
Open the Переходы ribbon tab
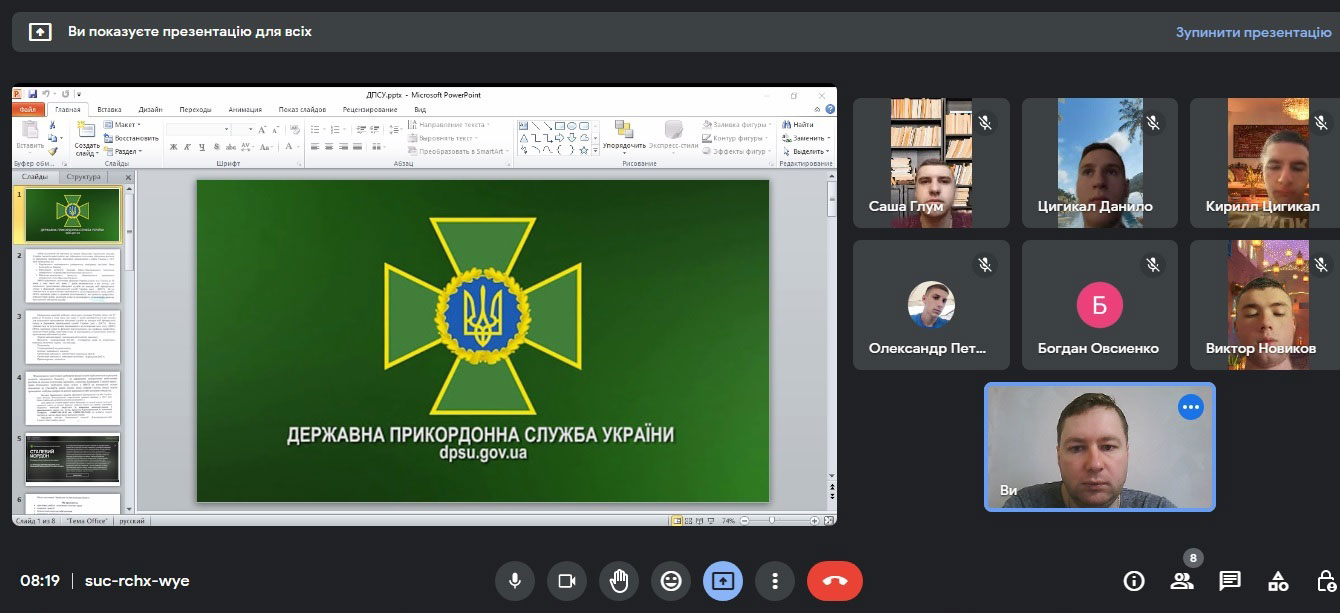(x=196, y=110)
